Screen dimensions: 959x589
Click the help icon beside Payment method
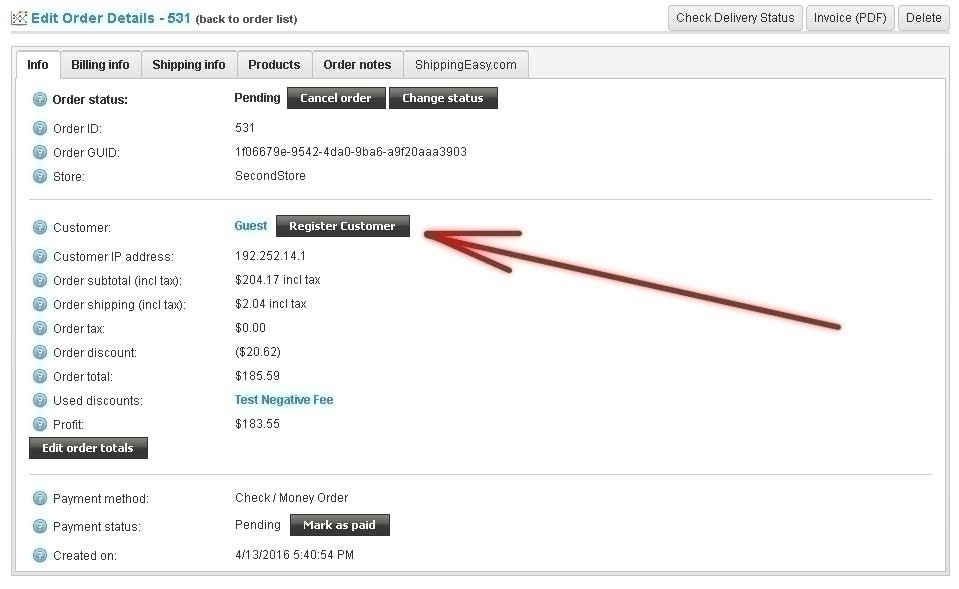pos(40,498)
